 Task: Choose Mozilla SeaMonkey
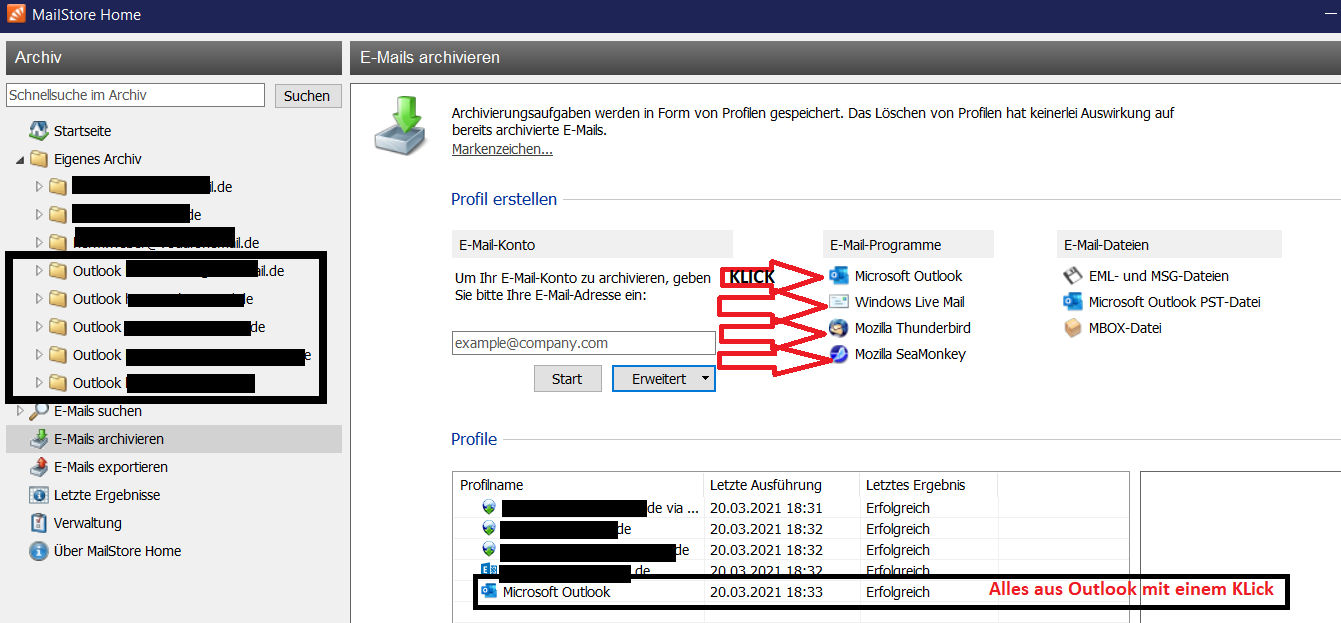point(910,354)
